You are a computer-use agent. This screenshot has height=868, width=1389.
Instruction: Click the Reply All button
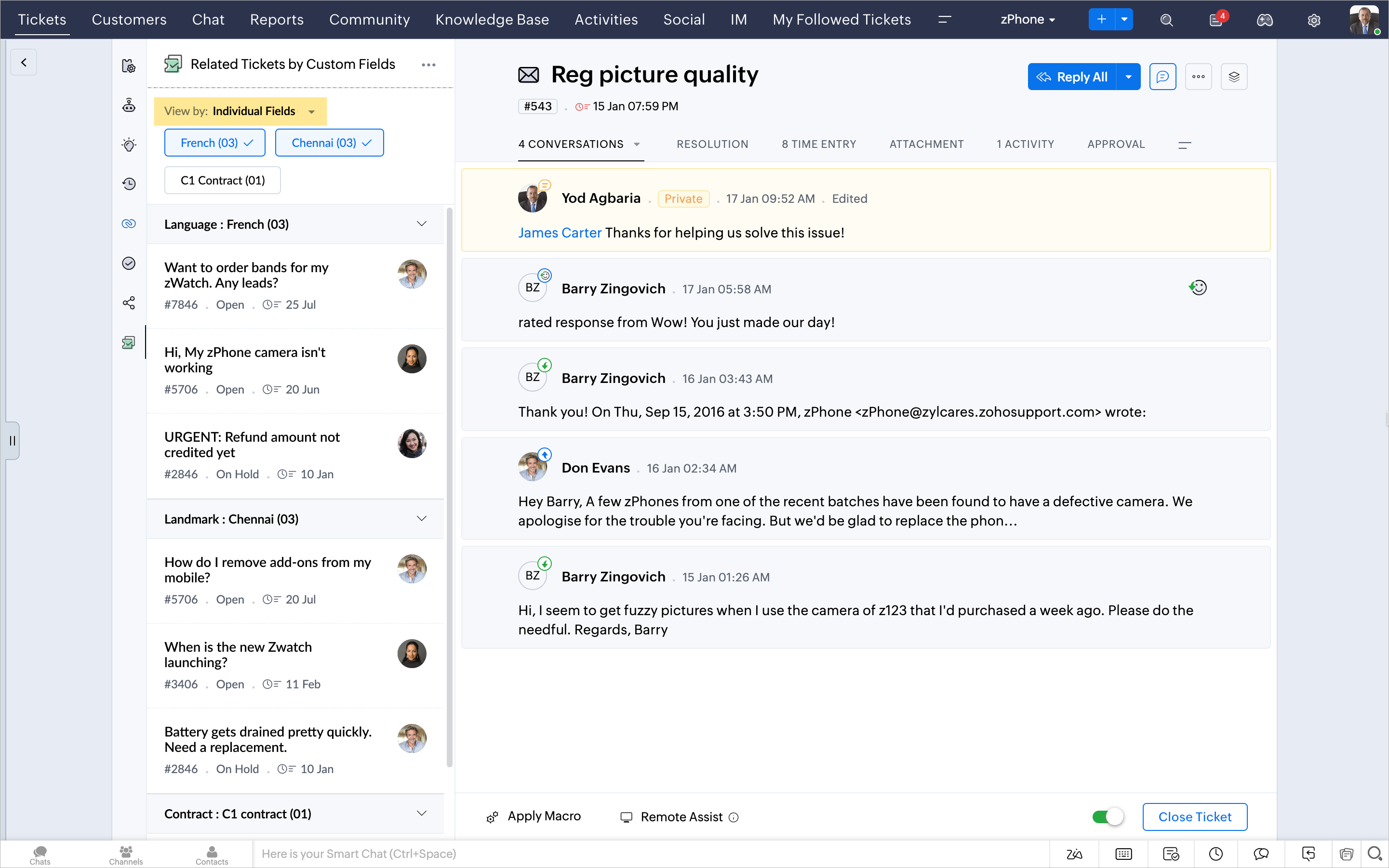pyautogui.click(x=1072, y=77)
